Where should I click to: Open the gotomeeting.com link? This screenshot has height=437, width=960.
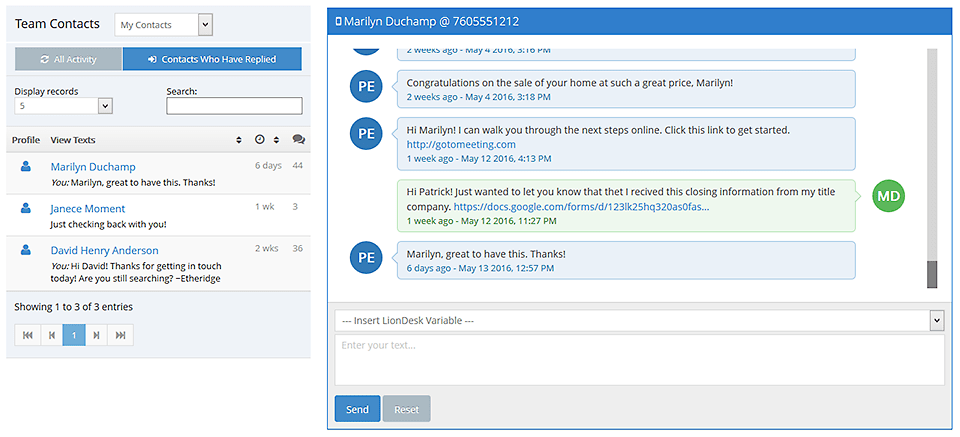tap(461, 144)
